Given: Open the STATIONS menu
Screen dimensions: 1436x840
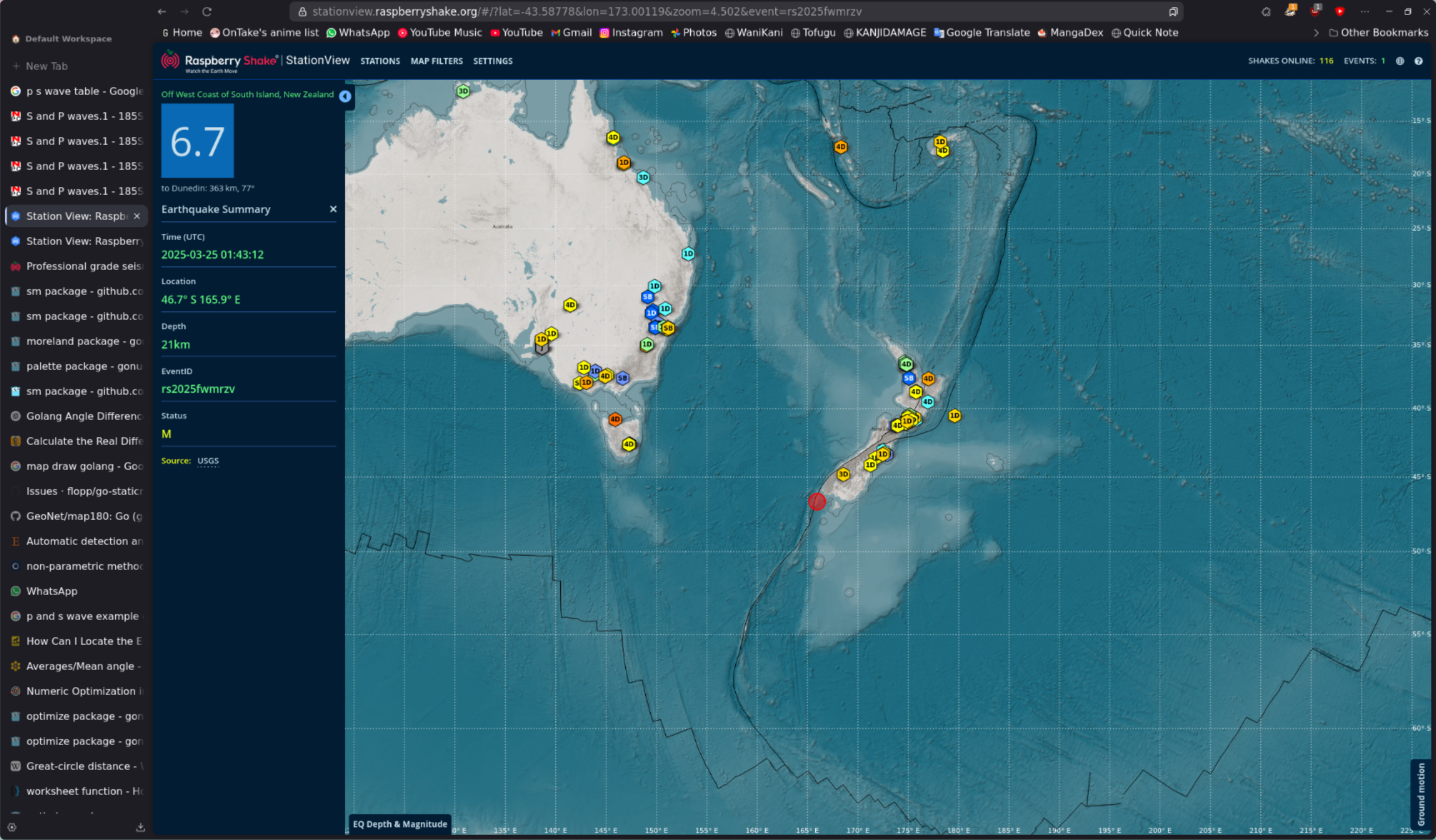Looking at the screenshot, I should point(379,61).
